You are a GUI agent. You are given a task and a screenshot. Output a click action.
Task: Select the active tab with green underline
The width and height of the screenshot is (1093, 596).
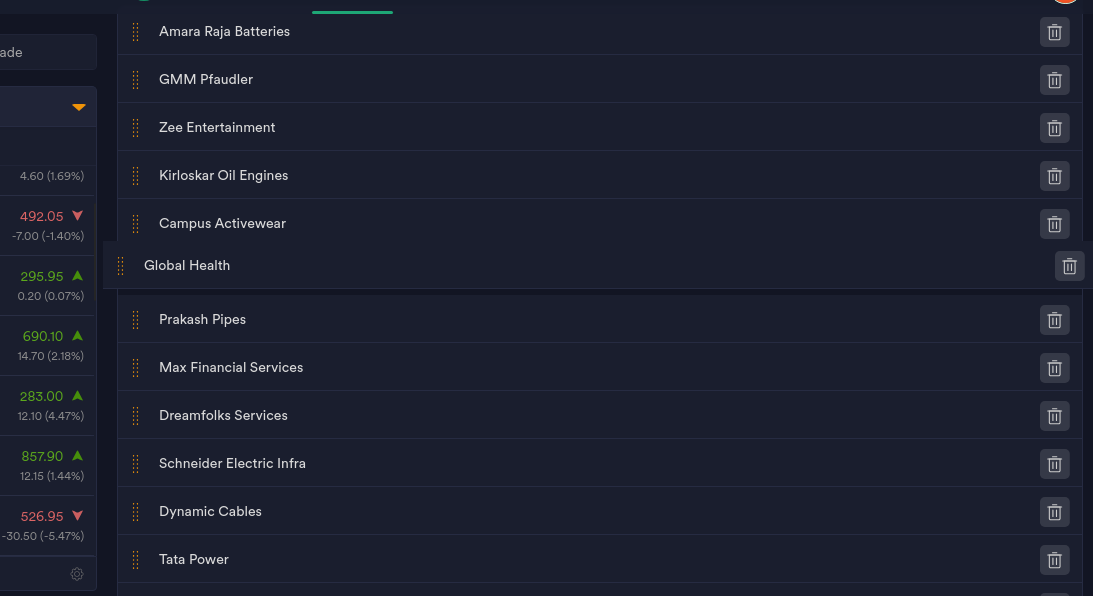(352, 7)
